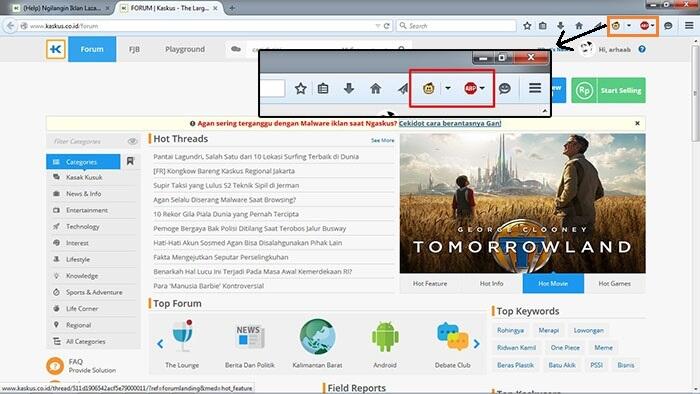The width and height of the screenshot is (700, 394).
Task: Open the Sports & Adventure category
Action: click(94, 292)
